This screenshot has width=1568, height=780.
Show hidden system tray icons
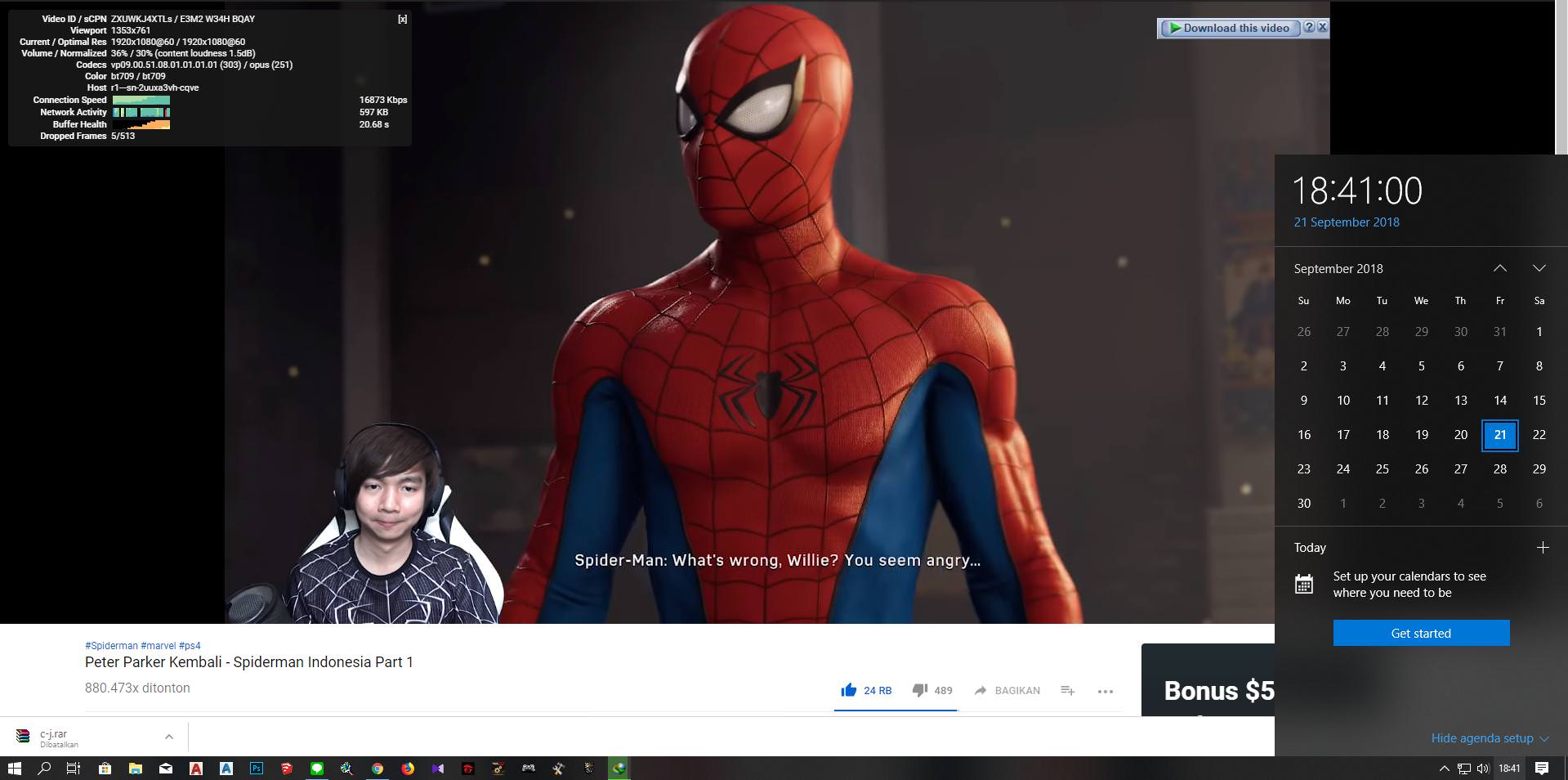[1444, 769]
